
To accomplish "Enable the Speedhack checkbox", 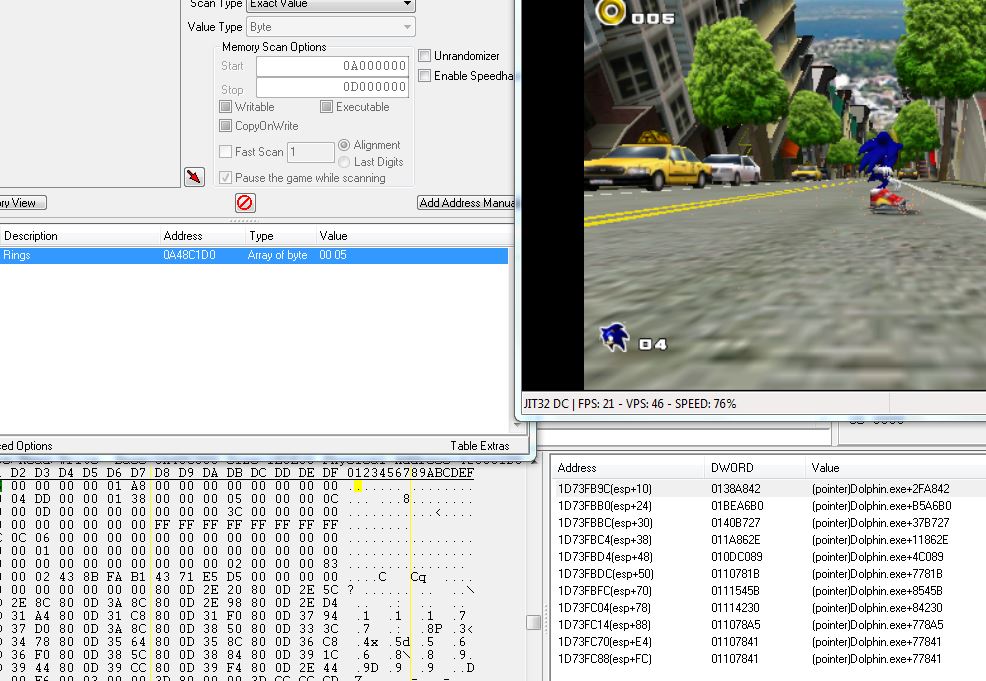I will (x=425, y=76).
